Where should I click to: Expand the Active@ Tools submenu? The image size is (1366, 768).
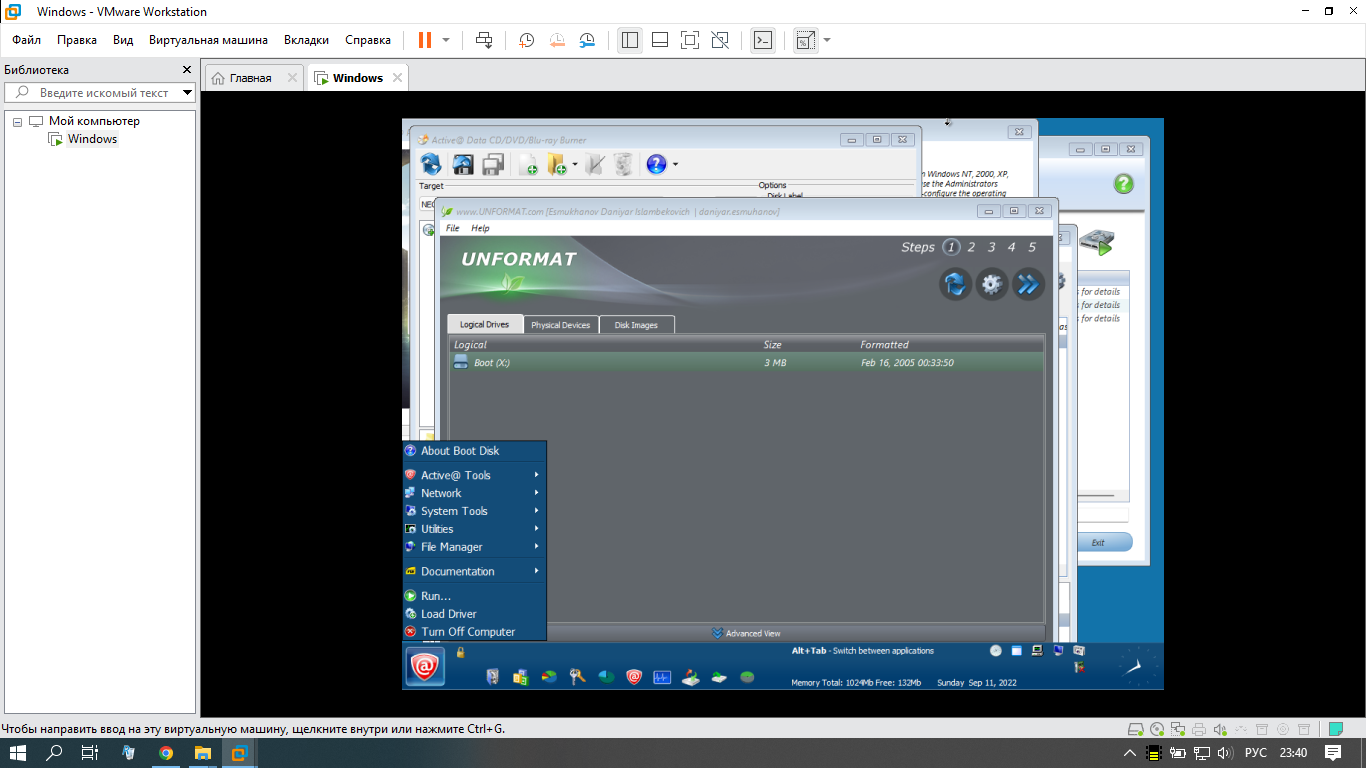point(475,475)
